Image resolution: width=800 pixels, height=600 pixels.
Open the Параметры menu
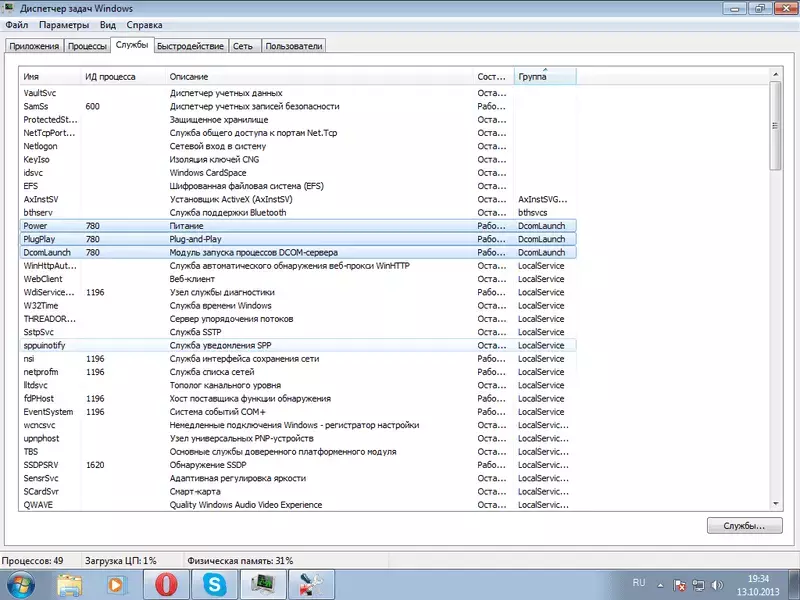[x=64, y=24]
